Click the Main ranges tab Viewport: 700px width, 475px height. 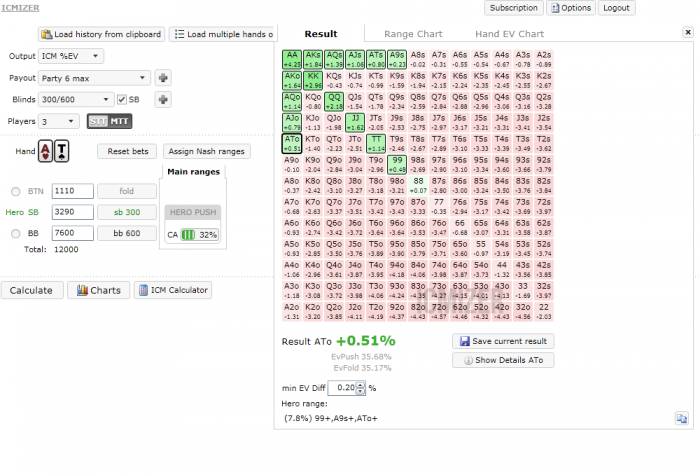pyautogui.click(x=193, y=172)
